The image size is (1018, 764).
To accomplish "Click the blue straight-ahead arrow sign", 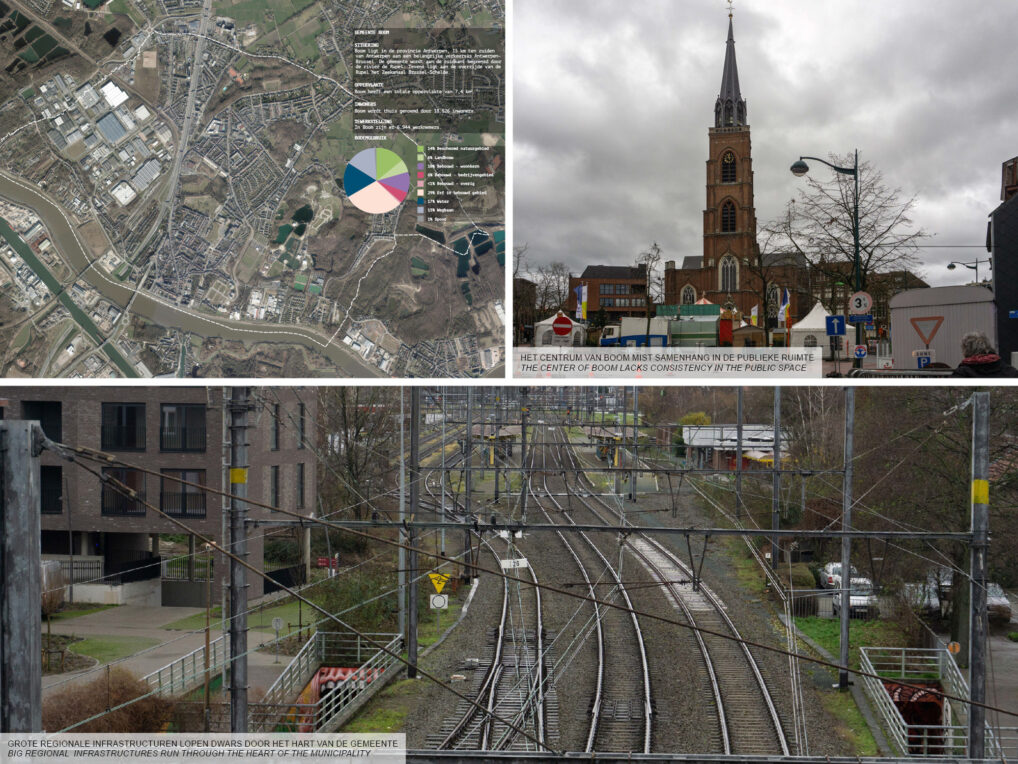I will (835, 325).
